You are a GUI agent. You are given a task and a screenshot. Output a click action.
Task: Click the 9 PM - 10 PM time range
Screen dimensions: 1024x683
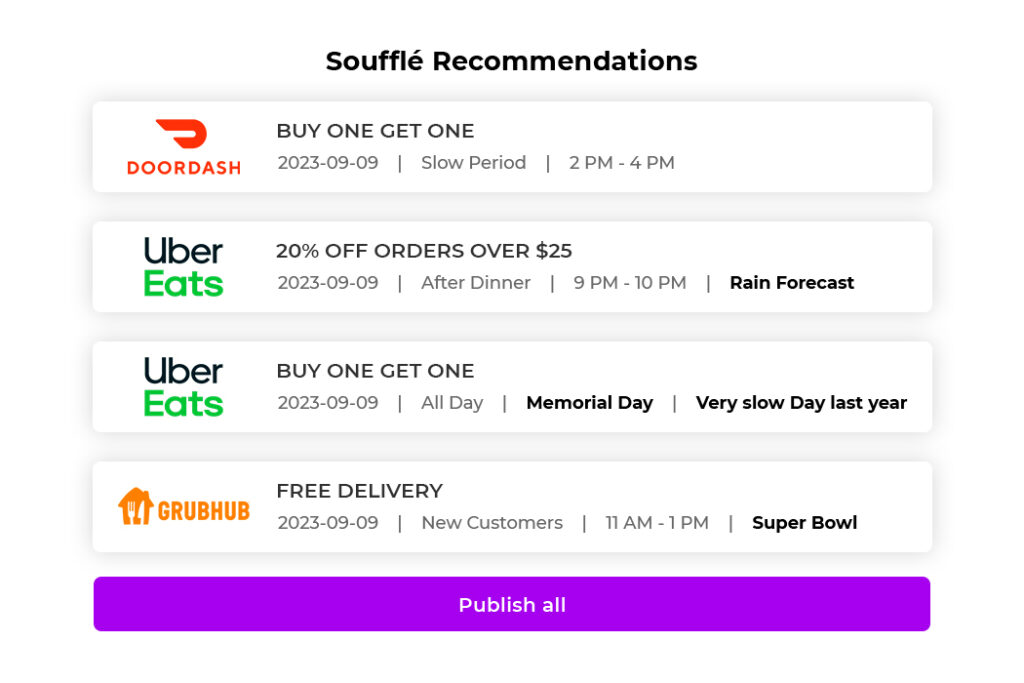[x=630, y=283]
